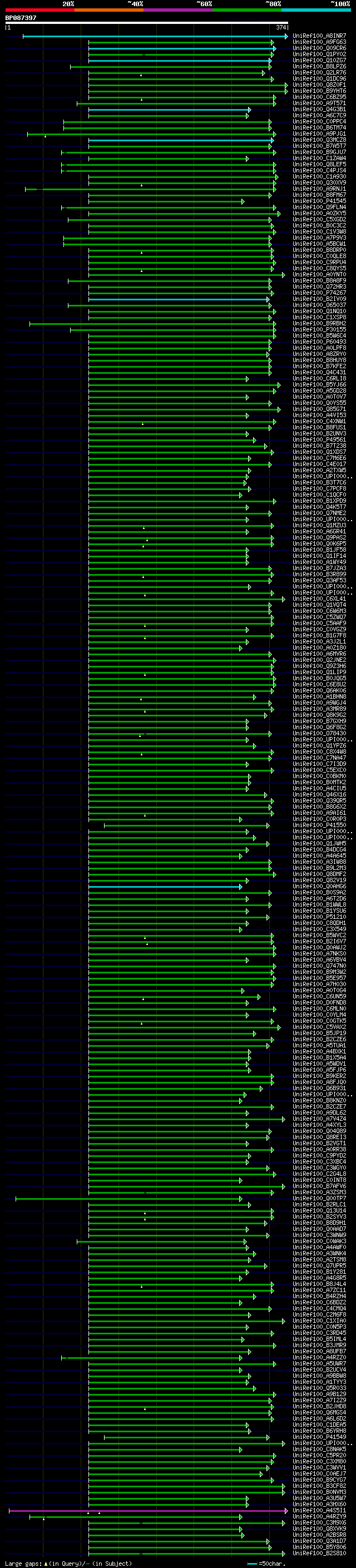Open hit UniRef100_Q09CR6
356x1568 pixels.
(319, 48)
